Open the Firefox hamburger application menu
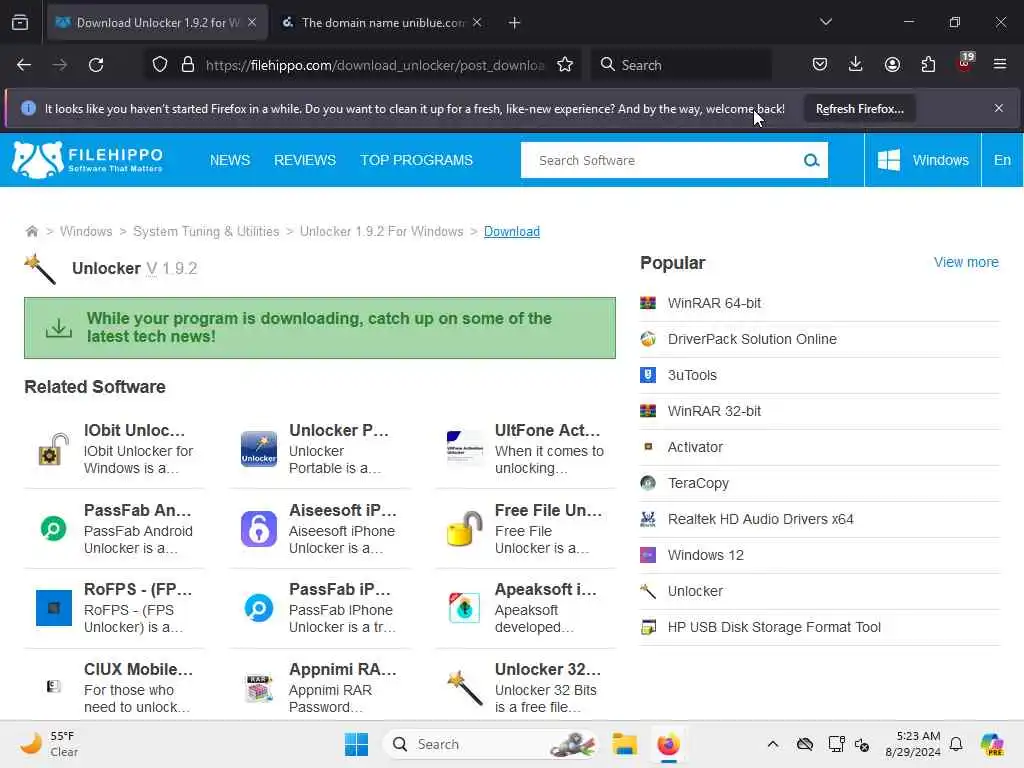The image size is (1024, 768). (1000, 64)
